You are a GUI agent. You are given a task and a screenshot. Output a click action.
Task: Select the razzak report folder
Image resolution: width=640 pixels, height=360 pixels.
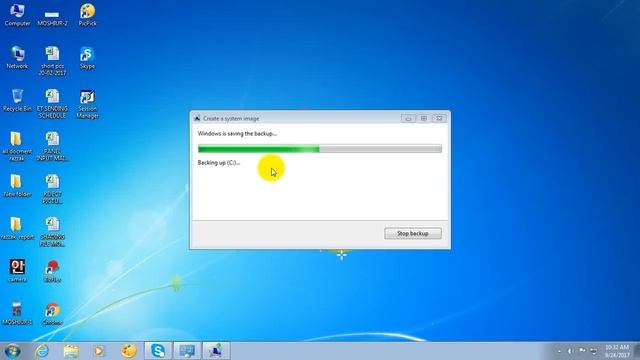17,229
